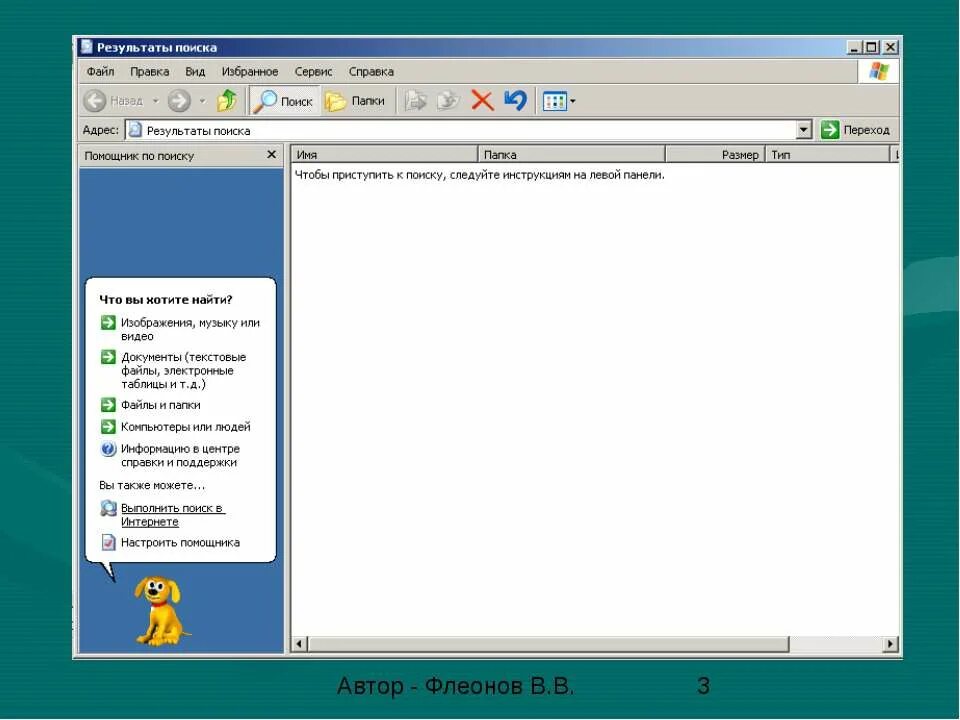960x720 pixels.
Task: Open the Сервис menu
Action: pos(313,71)
